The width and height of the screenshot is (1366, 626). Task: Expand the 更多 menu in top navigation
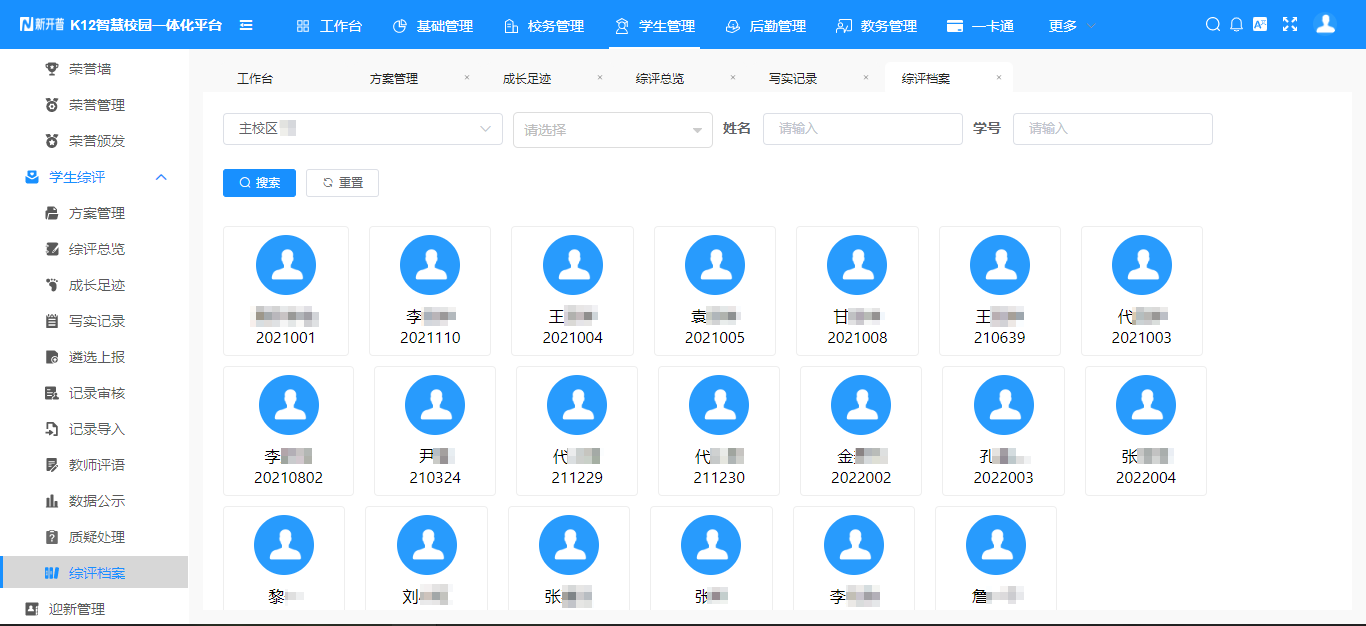tap(1063, 26)
